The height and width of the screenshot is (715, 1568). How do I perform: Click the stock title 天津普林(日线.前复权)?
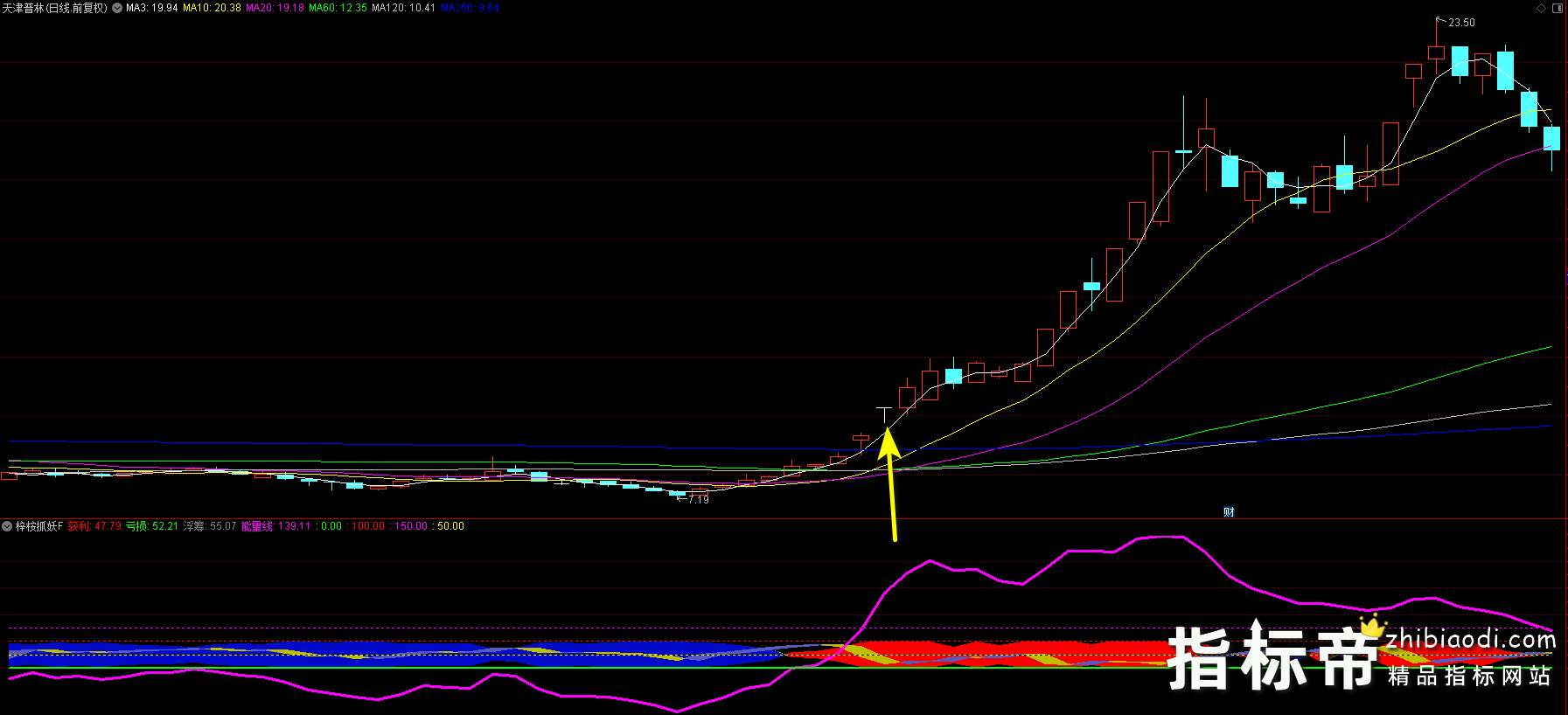[54, 8]
